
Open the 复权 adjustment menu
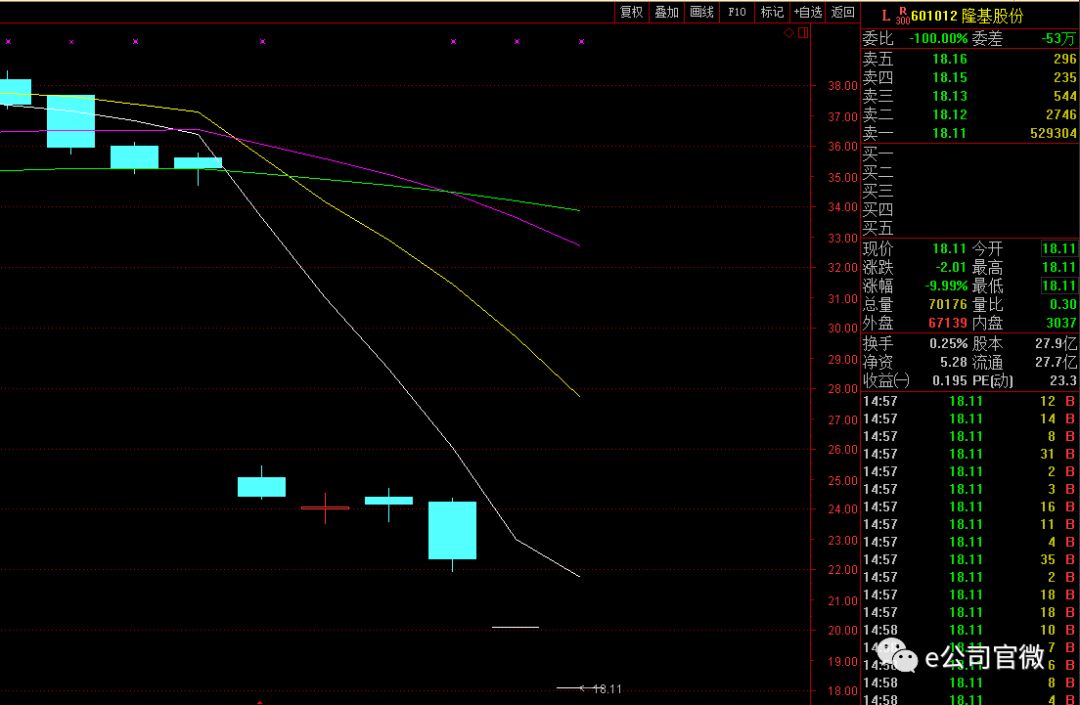[x=631, y=12]
